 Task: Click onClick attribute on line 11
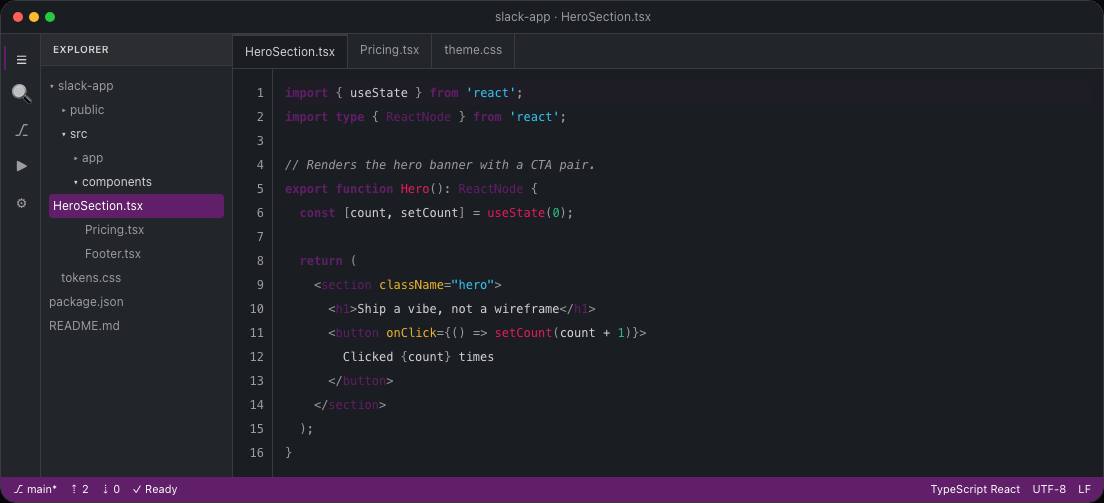click(411, 333)
